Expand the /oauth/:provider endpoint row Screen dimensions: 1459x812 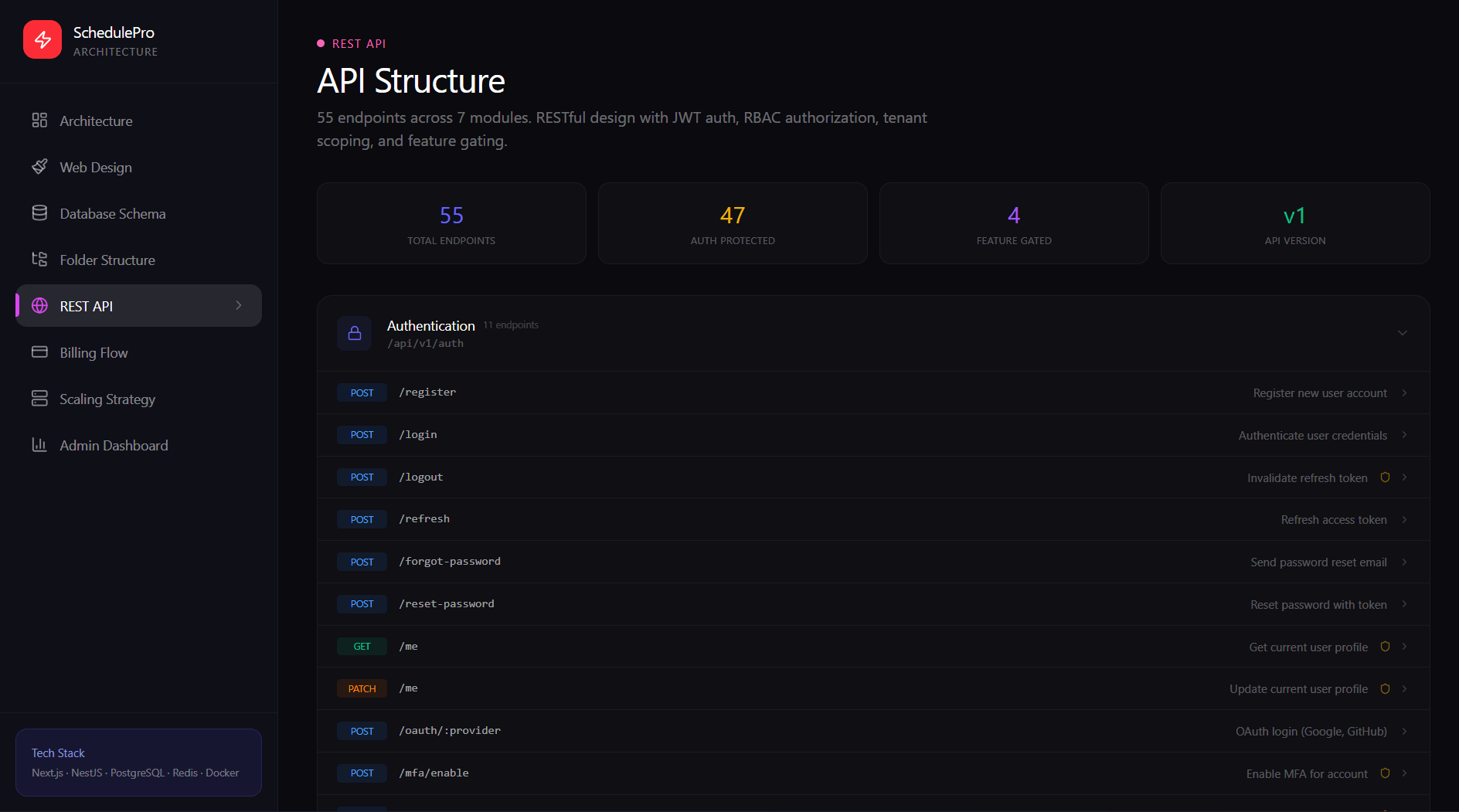click(x=1405, y=731)
